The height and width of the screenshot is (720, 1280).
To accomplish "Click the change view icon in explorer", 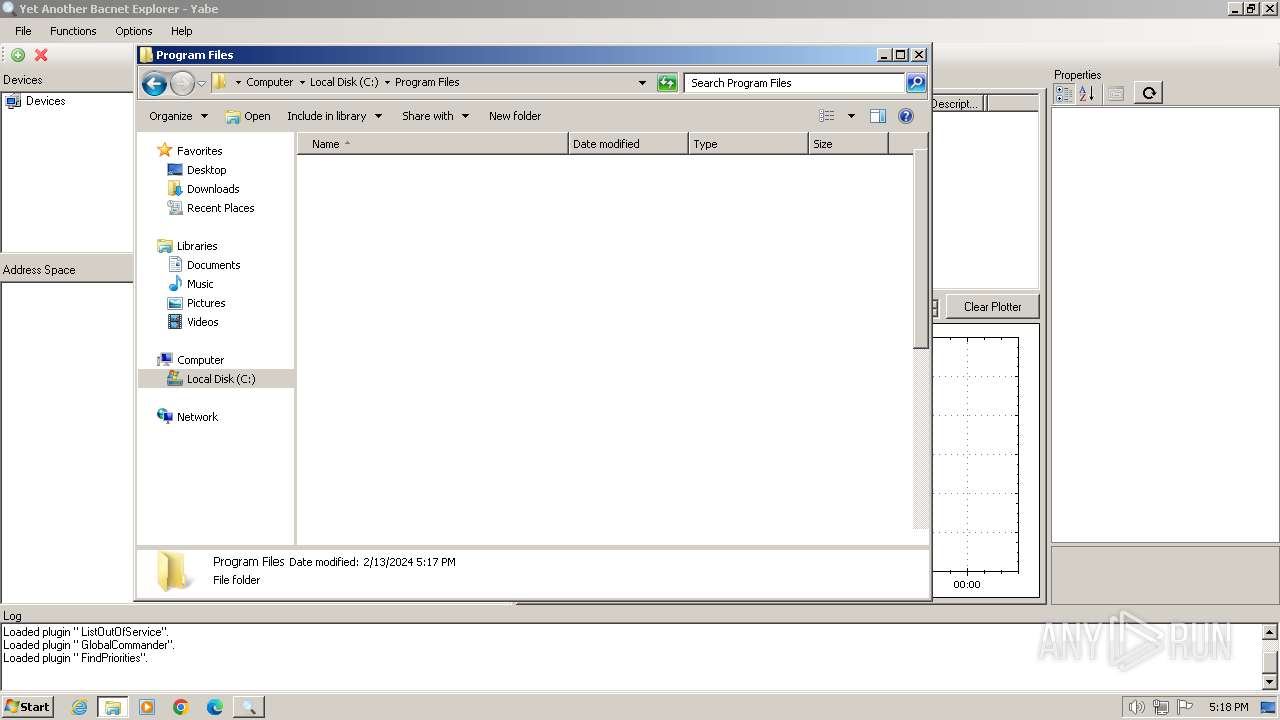I will [827, 116].
